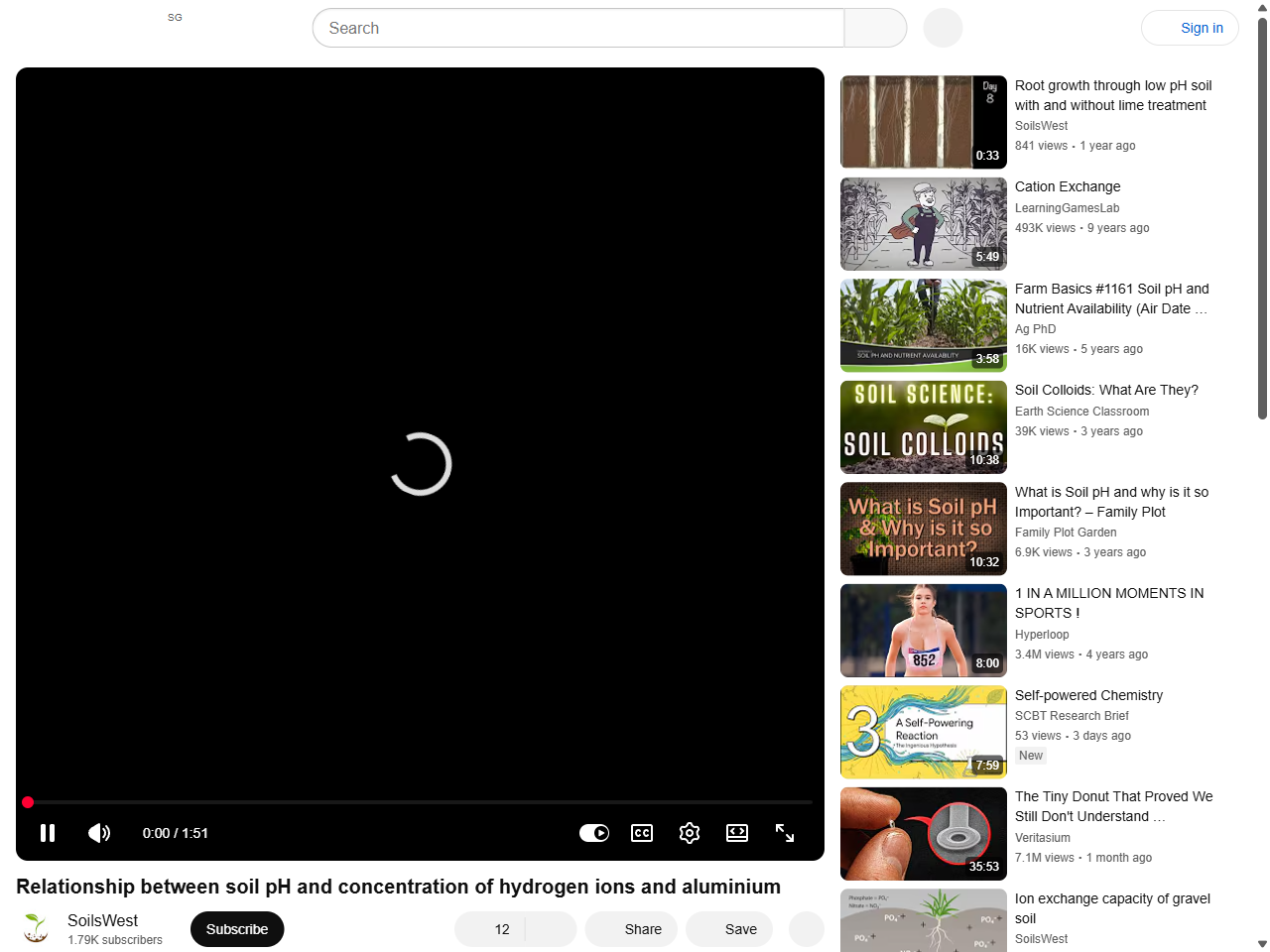
Task: Start voice search with the microphone button
Action: 943,28
